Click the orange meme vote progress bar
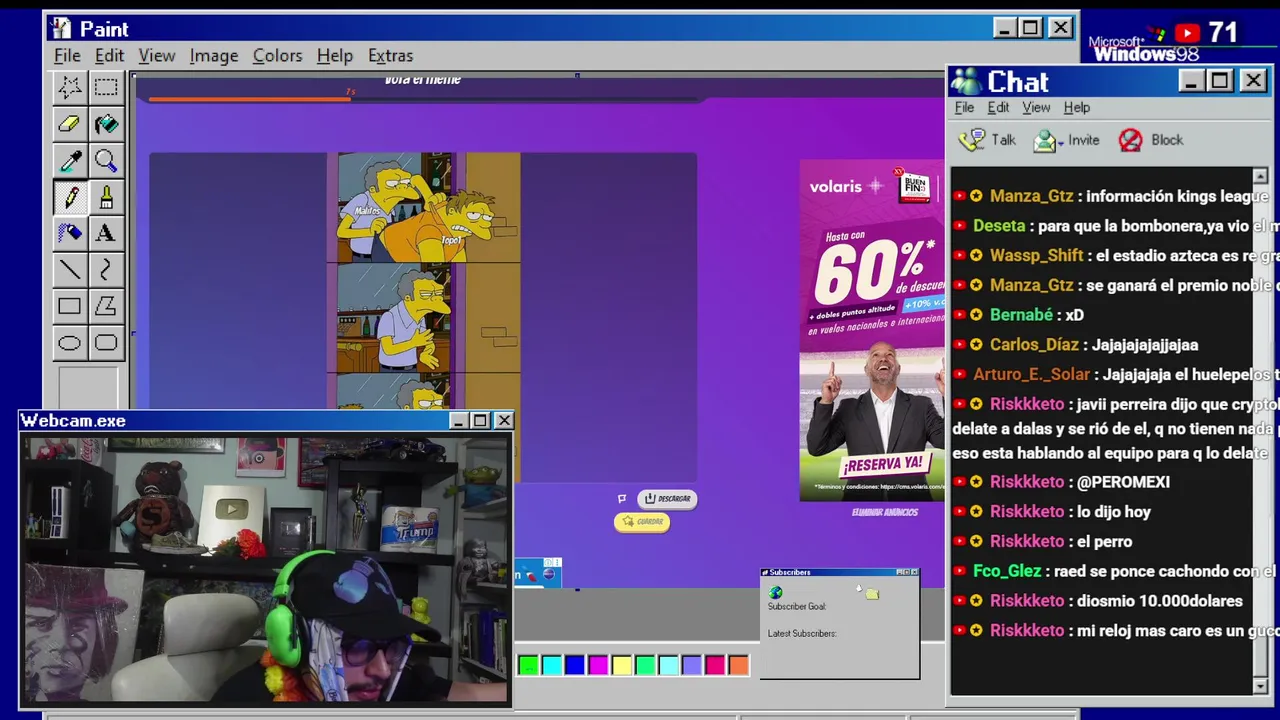Viewport: 1280px width, 720px height. 250,99
